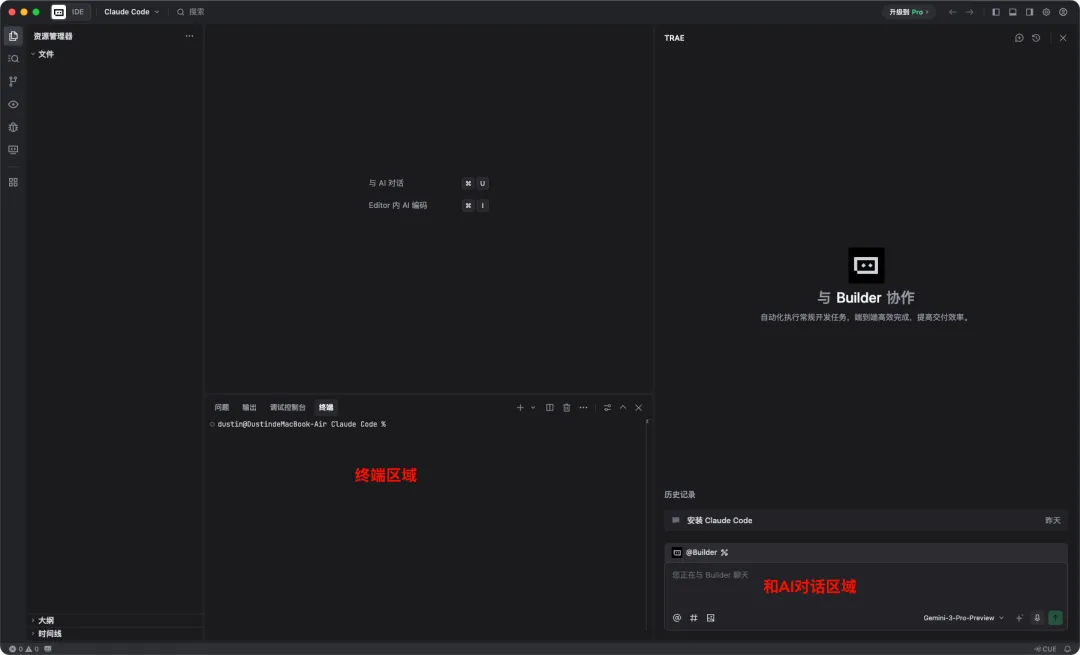Viewport: 1080px width, 655px height.
Task: Open notifications bell in status bar
Action: 1068,649
